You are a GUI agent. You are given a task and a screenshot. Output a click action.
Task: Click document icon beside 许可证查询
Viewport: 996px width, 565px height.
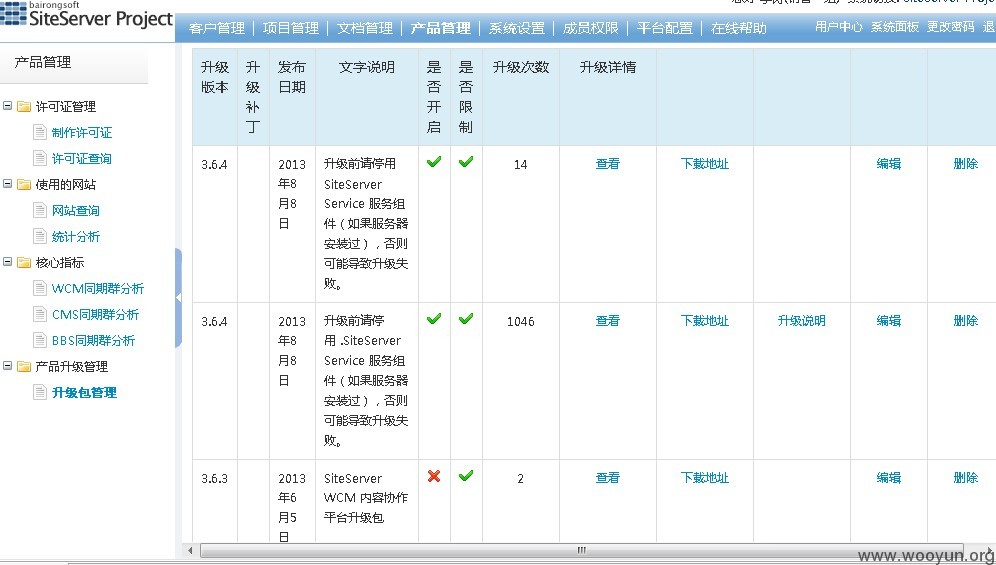(x=40, y=158)
